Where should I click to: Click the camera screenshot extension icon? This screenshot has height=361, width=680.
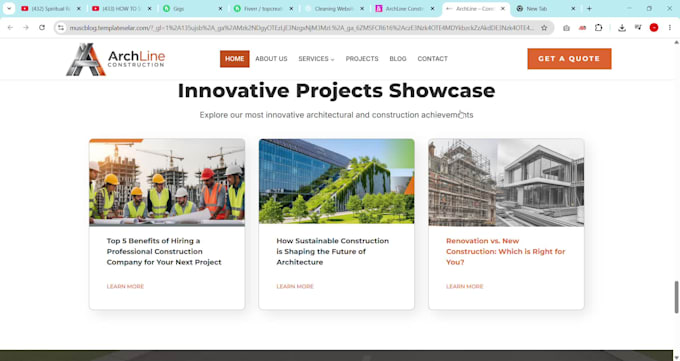pyautogui.click(x=566, y=28)
